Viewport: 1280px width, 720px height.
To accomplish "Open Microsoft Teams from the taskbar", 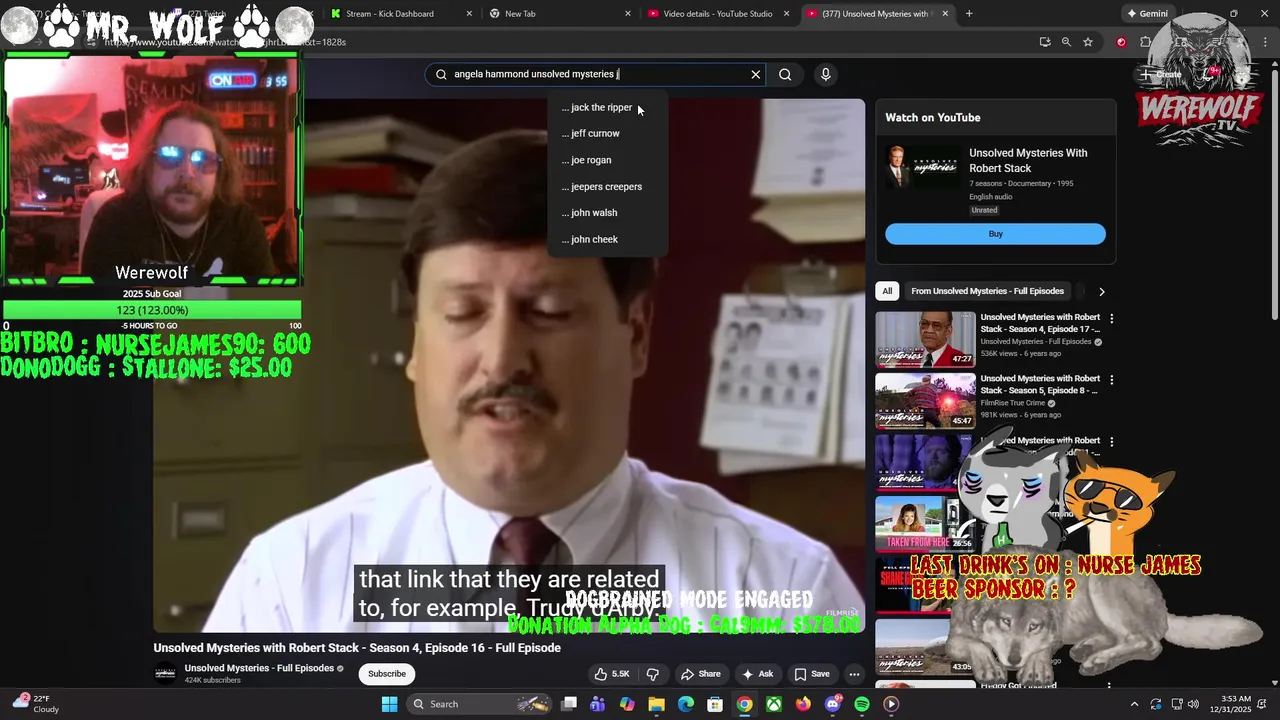I will click(598, 704).
